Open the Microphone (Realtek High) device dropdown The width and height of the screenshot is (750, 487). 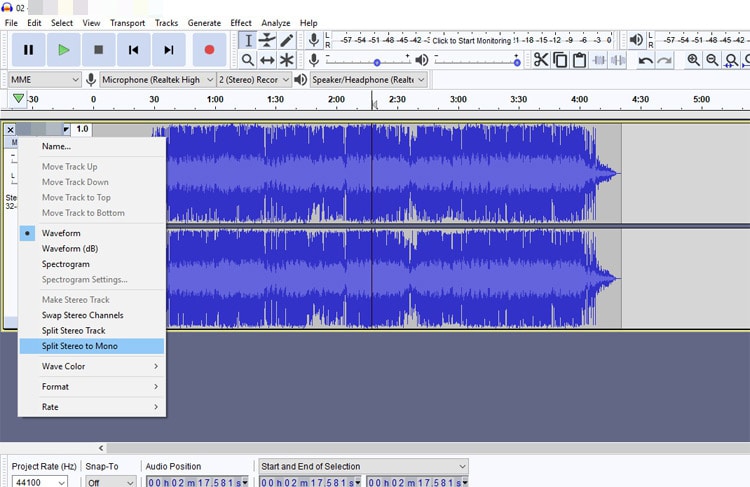tap(157, 80)
